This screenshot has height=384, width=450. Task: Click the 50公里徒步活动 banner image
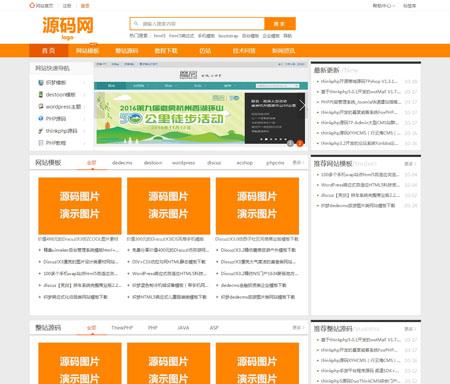coord(170,118)
